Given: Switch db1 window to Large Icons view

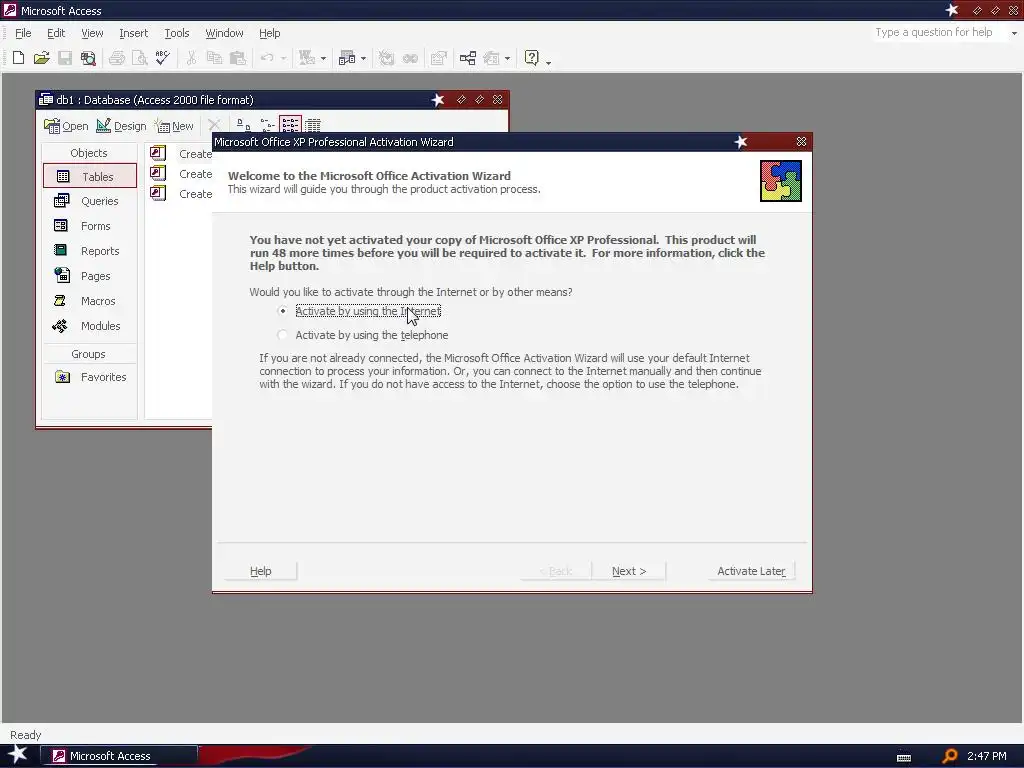Looking at the screenshot, I should click(243, 124).
